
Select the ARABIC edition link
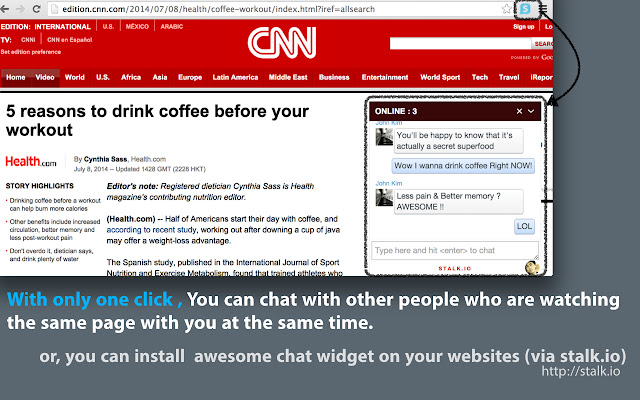[x=171, y=27]
